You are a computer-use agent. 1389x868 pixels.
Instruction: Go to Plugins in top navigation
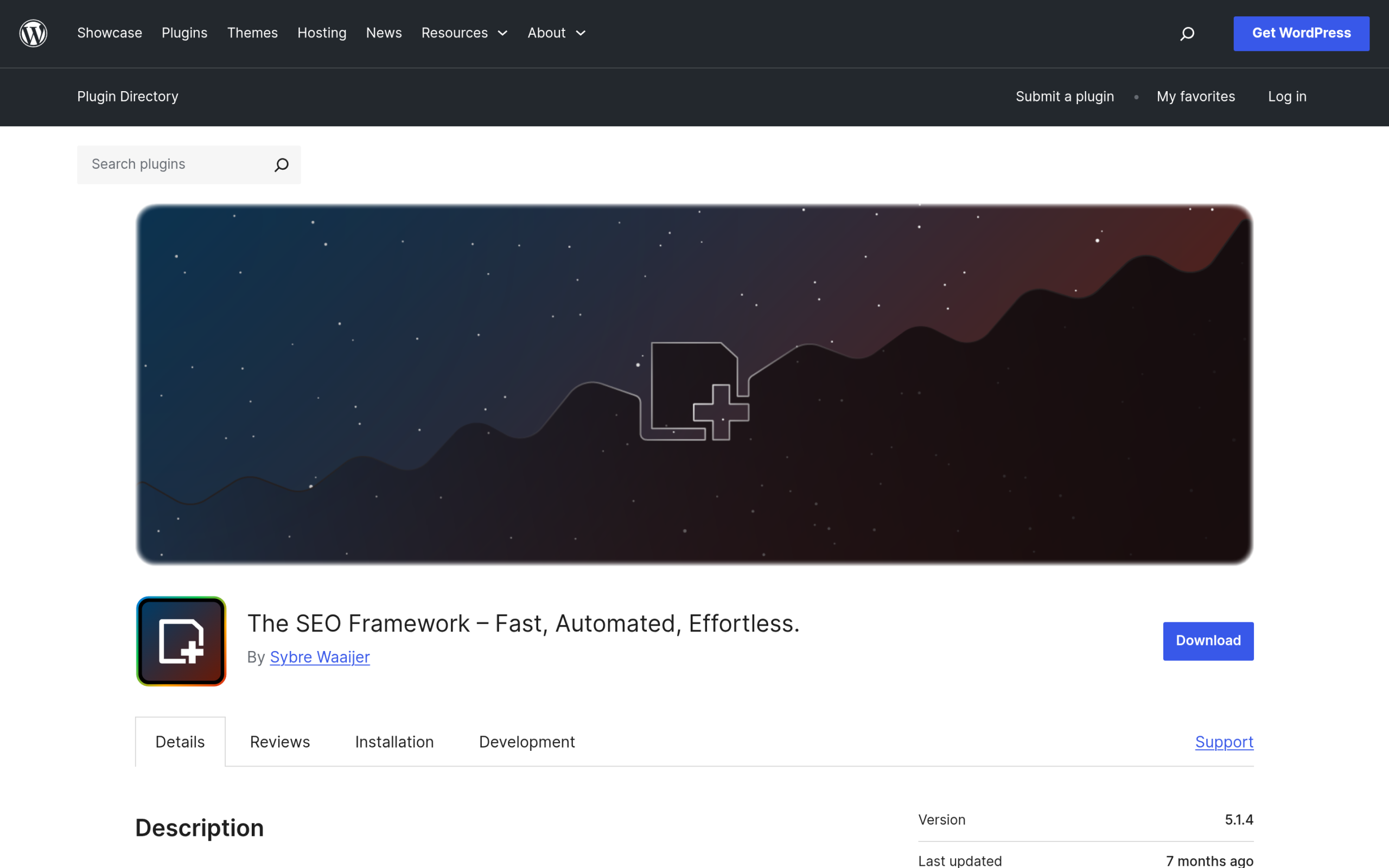pyautogui.click(x=184, y=33)
